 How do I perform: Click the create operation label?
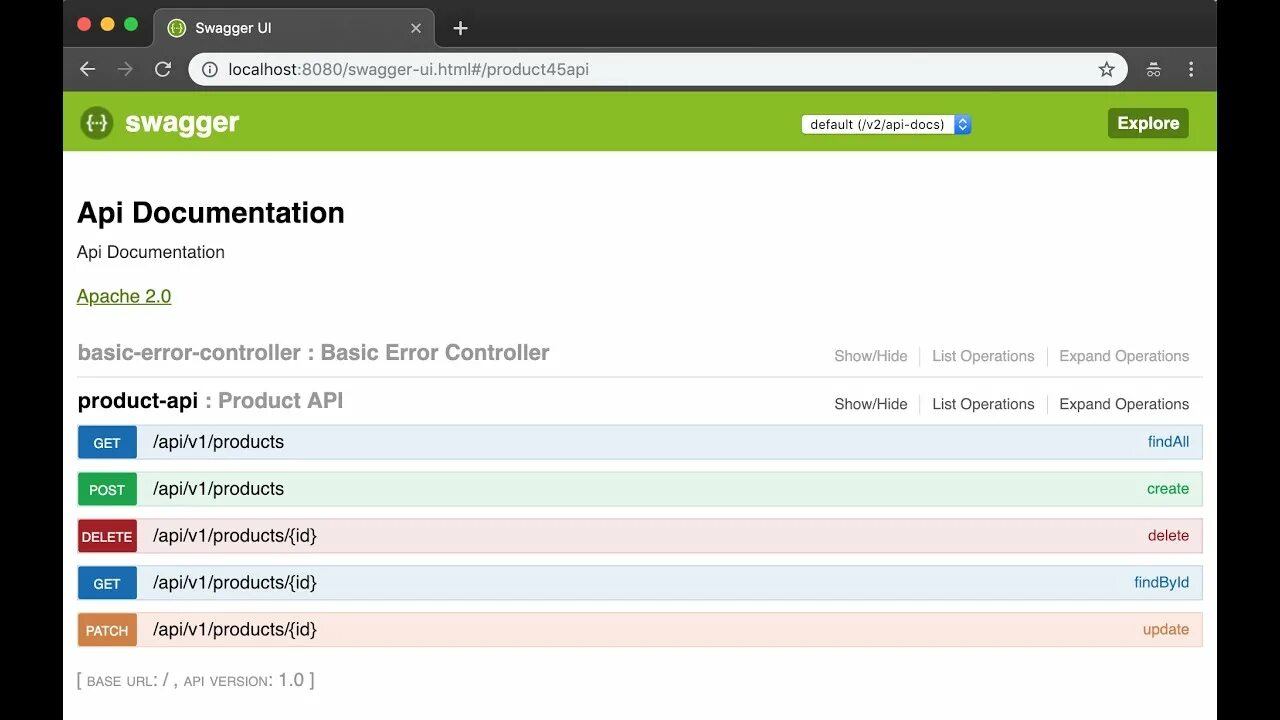[1168, 489]
